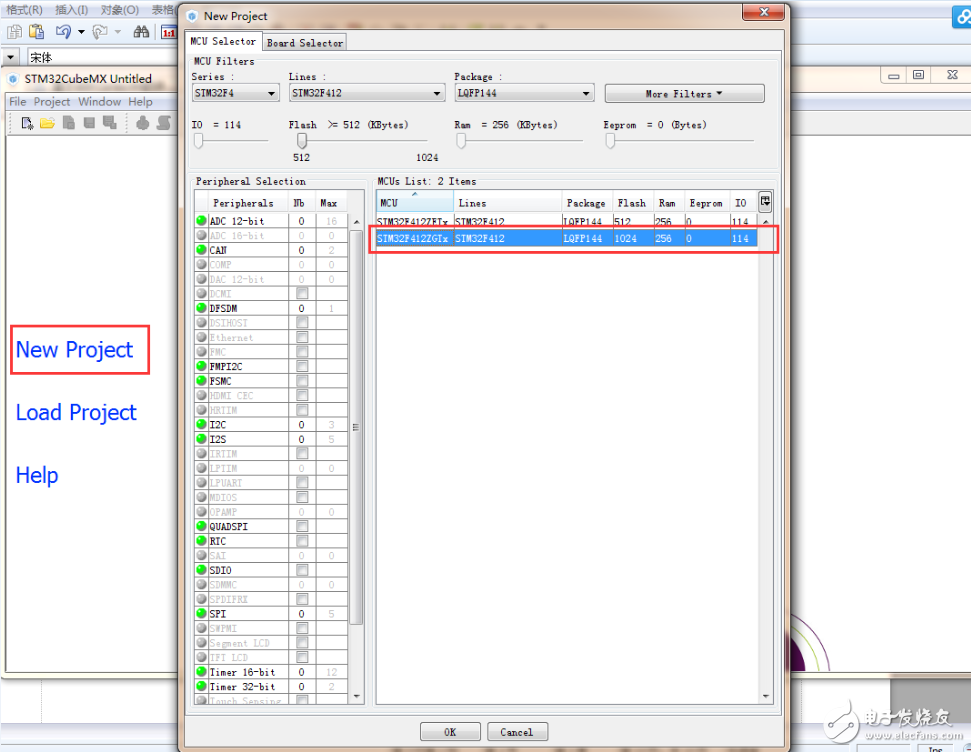Viewport: 971px width, 752px height.
Task: Click the 1:1 zoom icon in the word processor
Action: (x=168, y=32)
